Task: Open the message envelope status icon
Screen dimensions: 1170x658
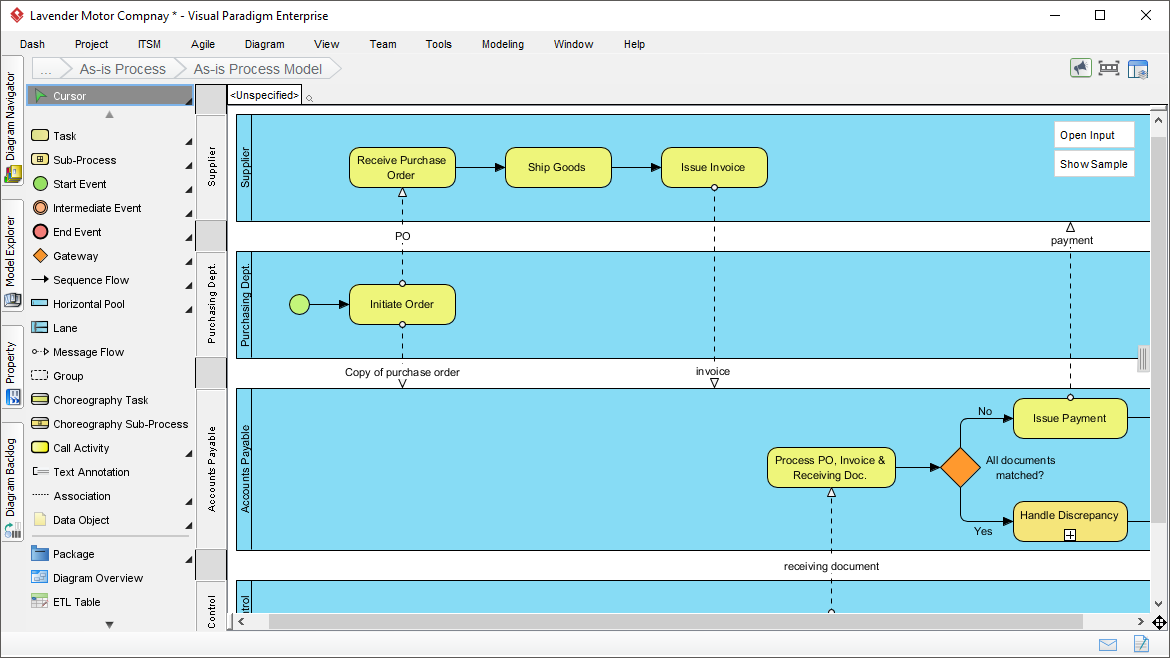Action: click(x=1108, y=645)
